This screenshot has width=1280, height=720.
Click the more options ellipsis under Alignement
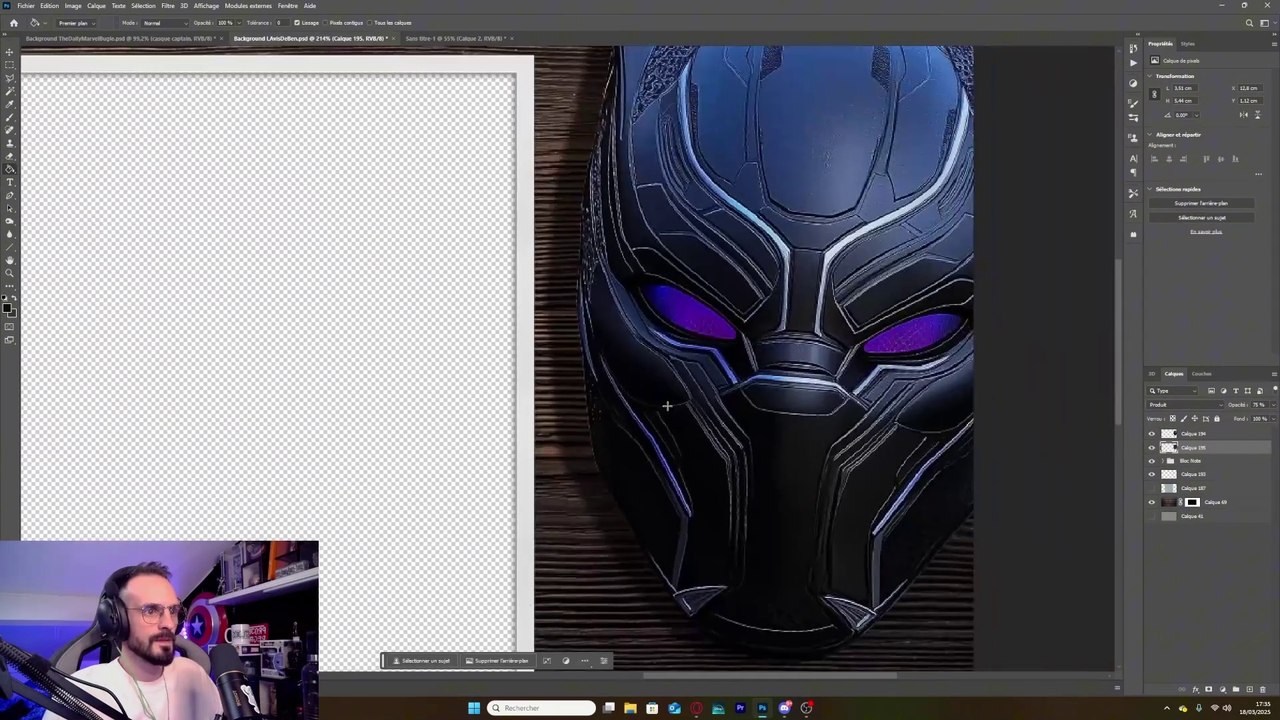click(1258, 174)
